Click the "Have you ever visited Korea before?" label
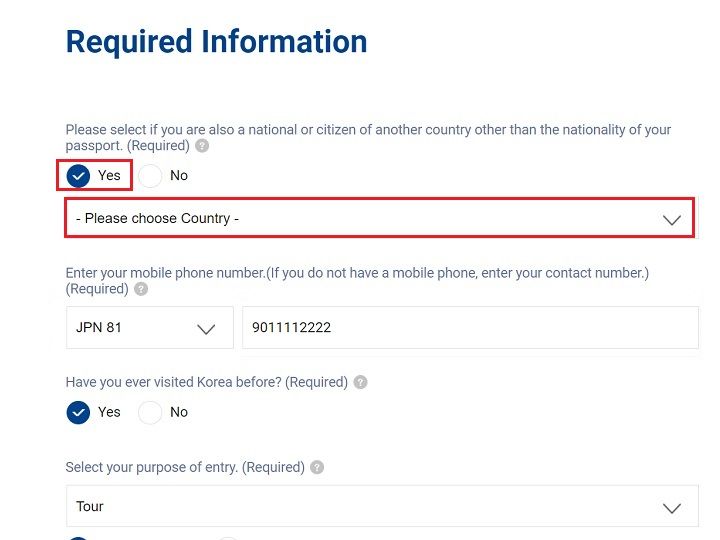Screen dimensions: 720x540 click(206, 382)
